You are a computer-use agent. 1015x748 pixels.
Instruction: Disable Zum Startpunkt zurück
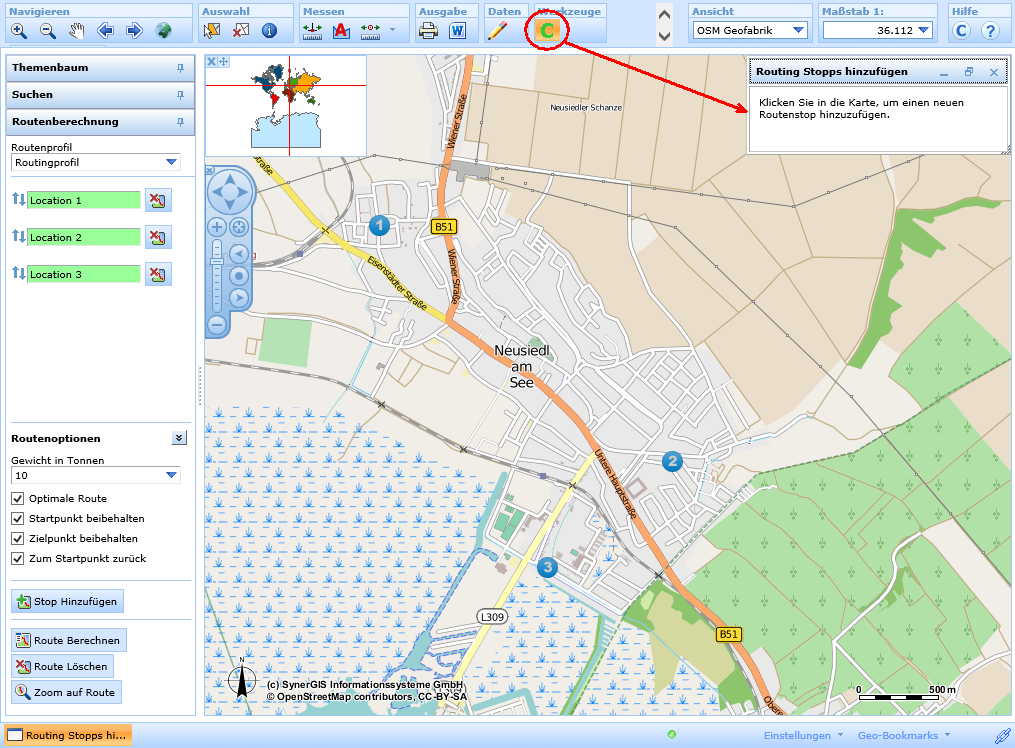coord(17,559)
